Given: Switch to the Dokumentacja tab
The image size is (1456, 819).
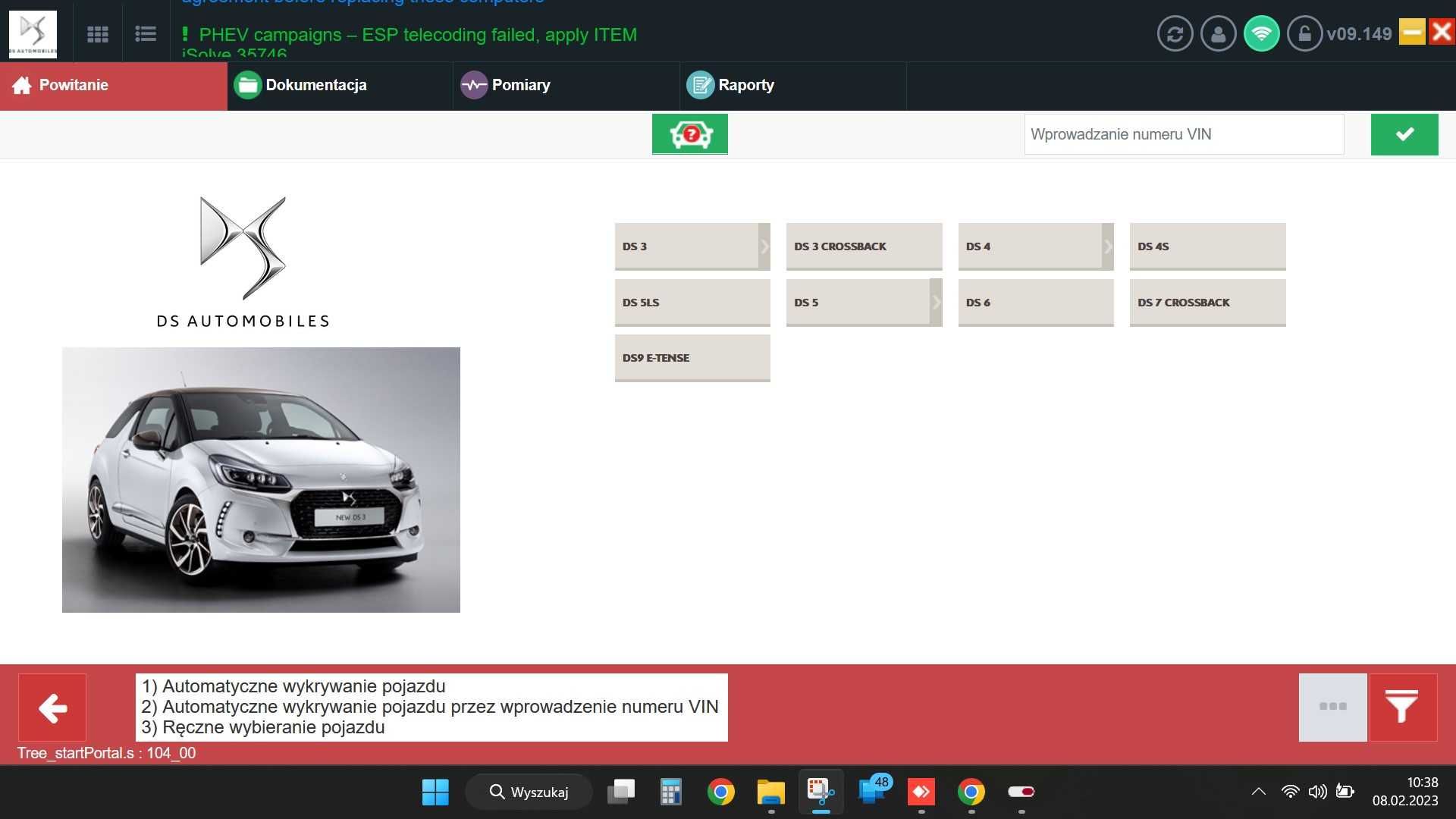Looking at the screenshot, I should coord(340,86).
